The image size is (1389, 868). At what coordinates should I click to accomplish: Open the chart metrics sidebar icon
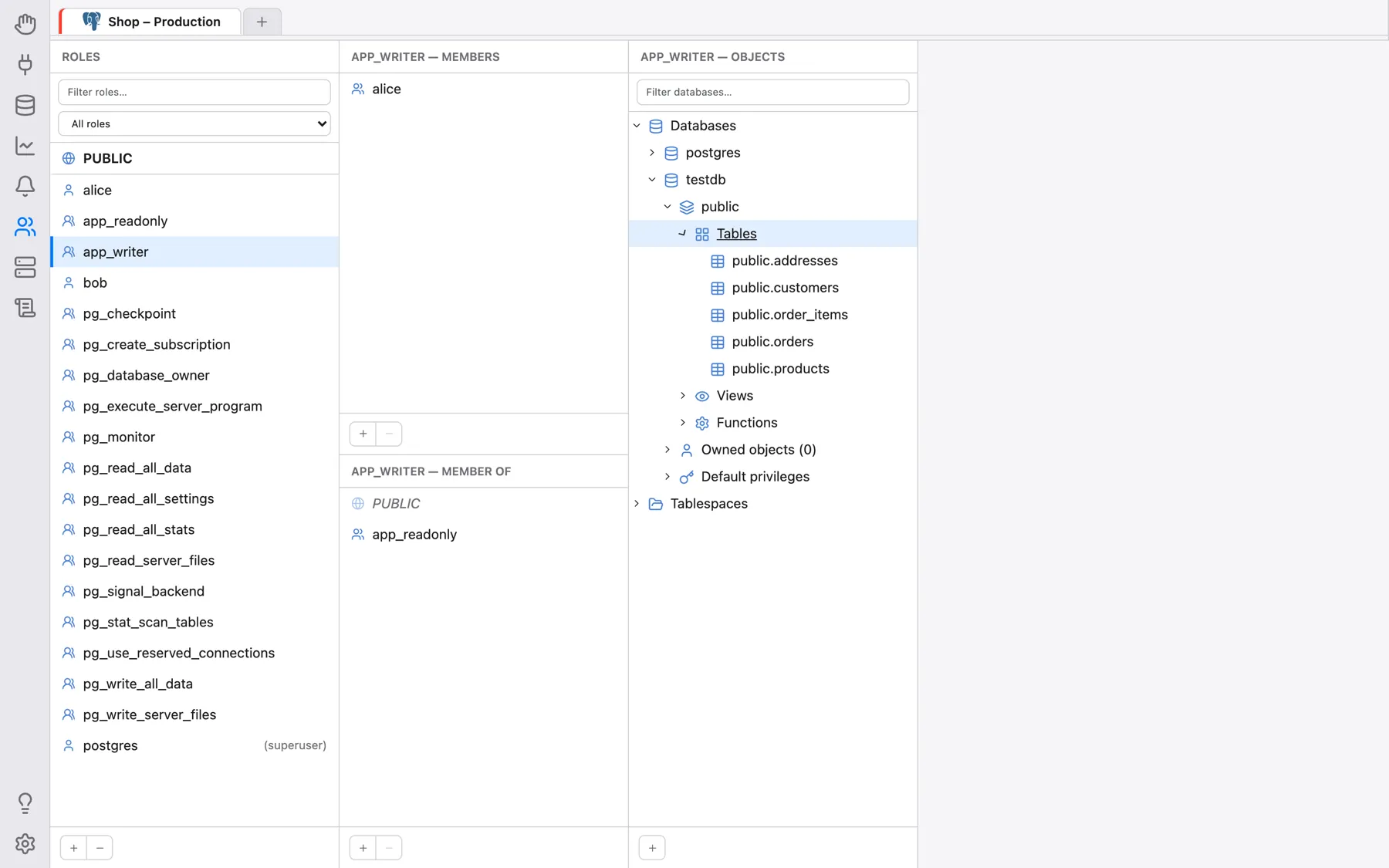(x=25, y=145)
